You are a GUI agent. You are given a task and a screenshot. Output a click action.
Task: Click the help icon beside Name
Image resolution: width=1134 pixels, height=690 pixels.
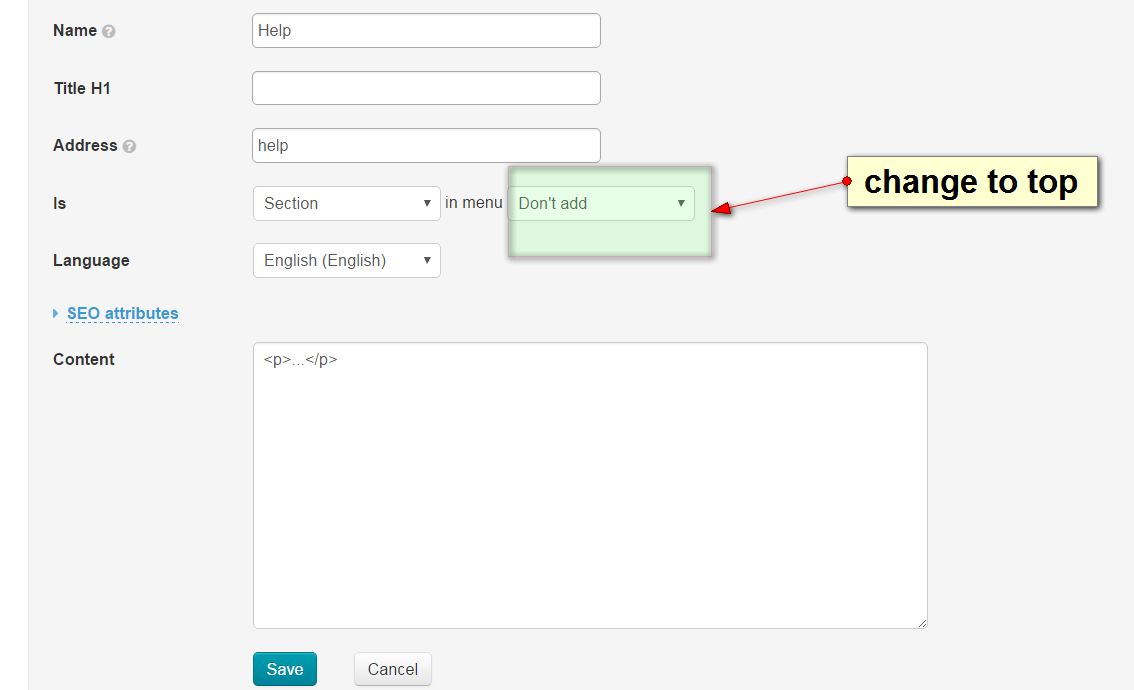tap(109, 31)
